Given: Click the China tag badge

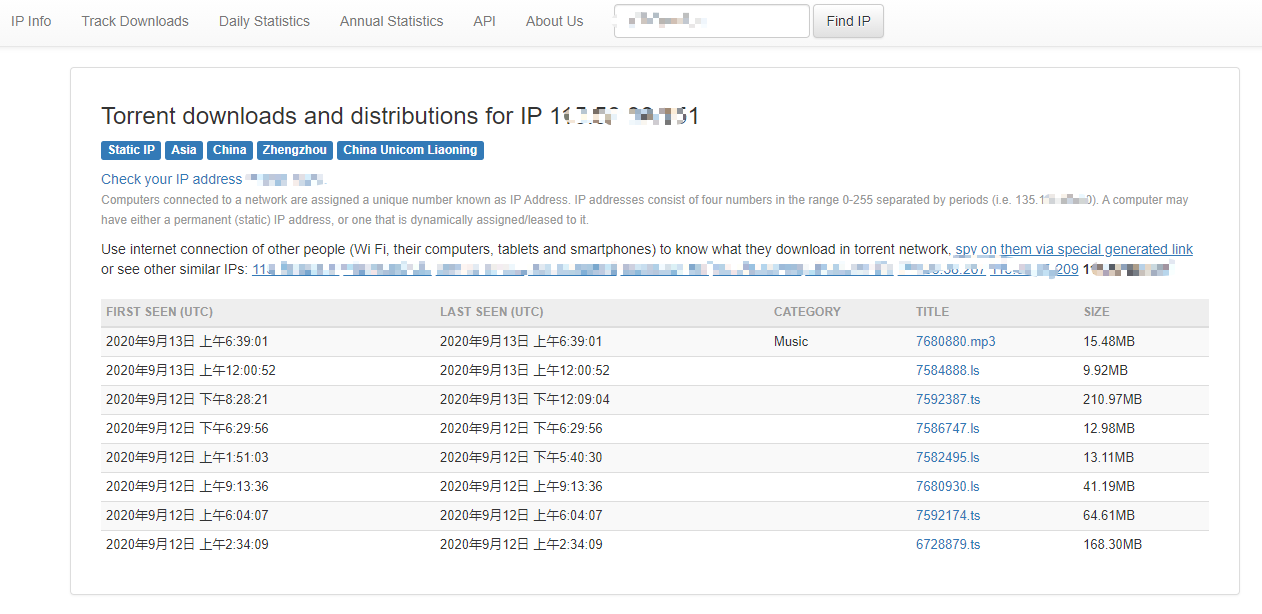Looking at the screenshot, I should point(229,150).
